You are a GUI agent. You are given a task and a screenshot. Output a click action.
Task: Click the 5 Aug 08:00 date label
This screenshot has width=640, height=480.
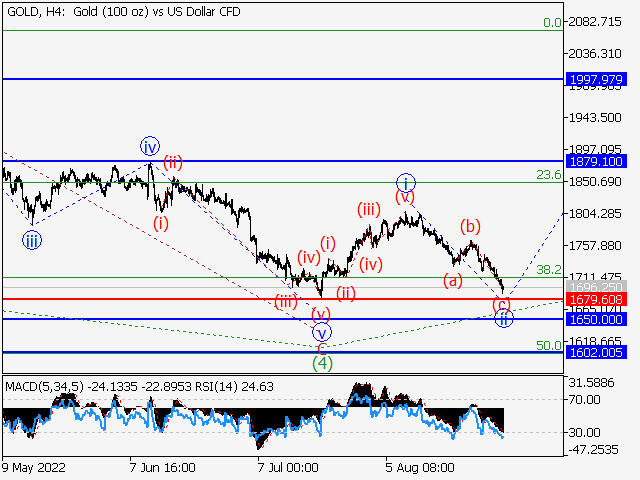(x=420, y=467)
